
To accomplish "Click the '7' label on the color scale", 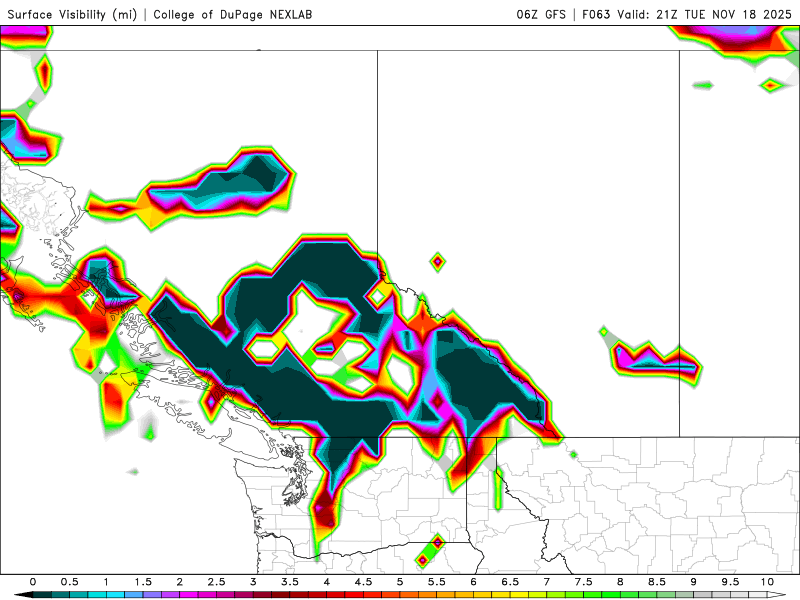I will coord(547,582).
